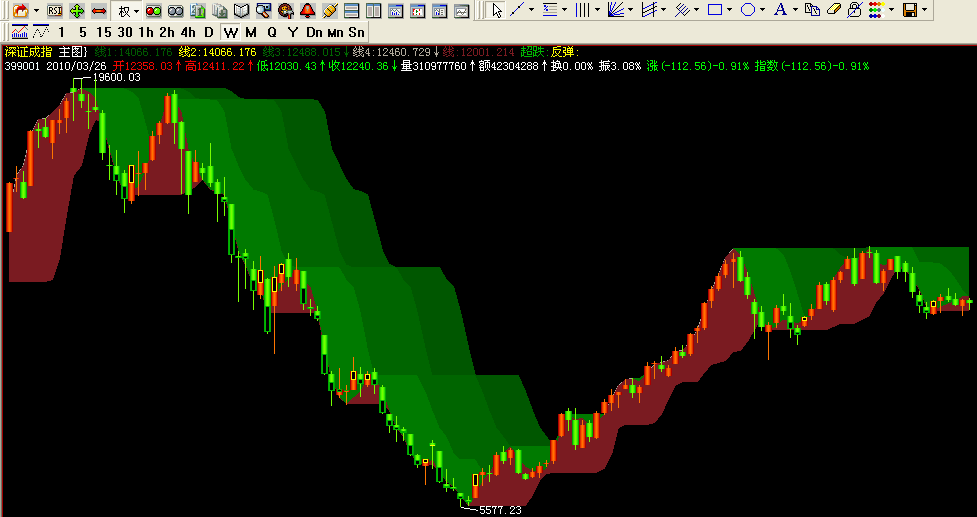Click the RSI indicator icon
The height and width of the screenshot is (517, 977).
[x=55, y=10]
